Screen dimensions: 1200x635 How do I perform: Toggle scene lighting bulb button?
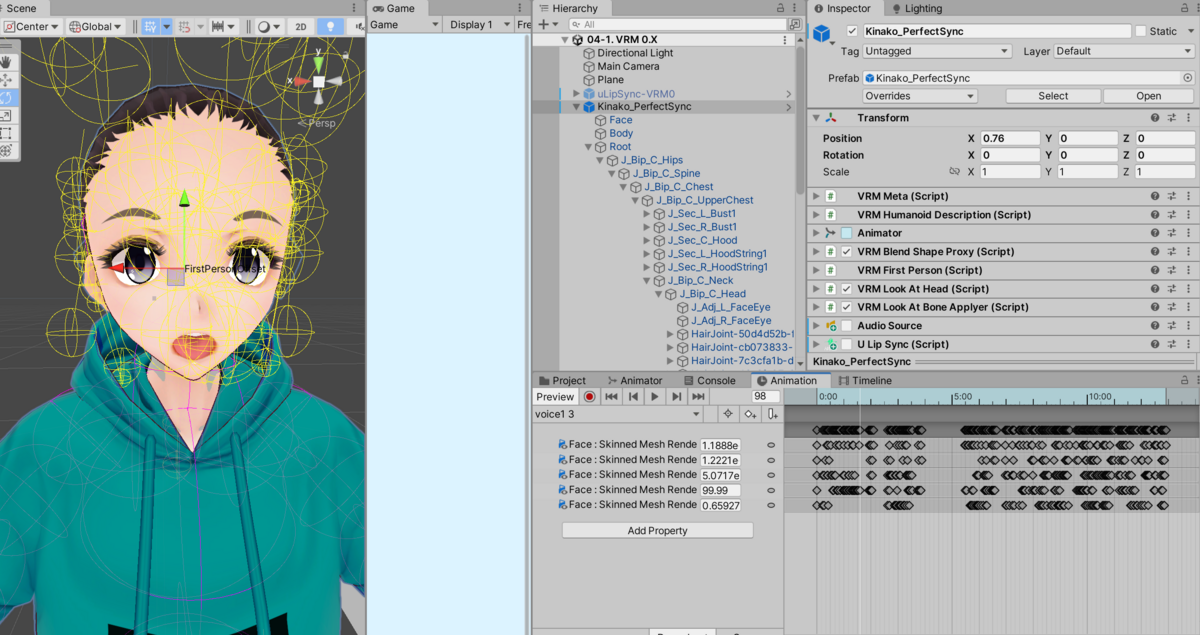[x=330, y=27]
